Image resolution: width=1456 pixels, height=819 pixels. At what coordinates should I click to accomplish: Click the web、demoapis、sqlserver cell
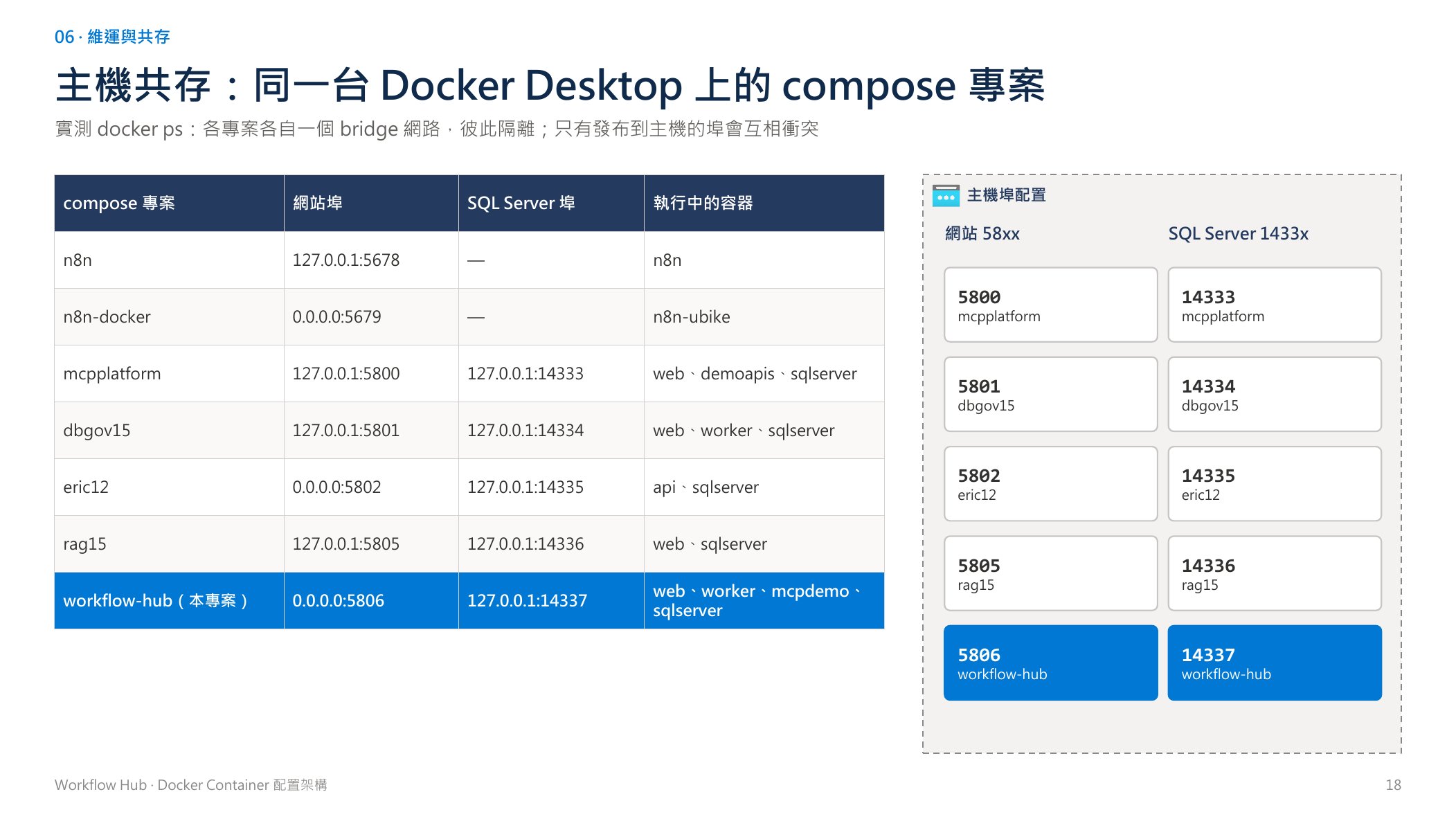click(x=764, y=374)
